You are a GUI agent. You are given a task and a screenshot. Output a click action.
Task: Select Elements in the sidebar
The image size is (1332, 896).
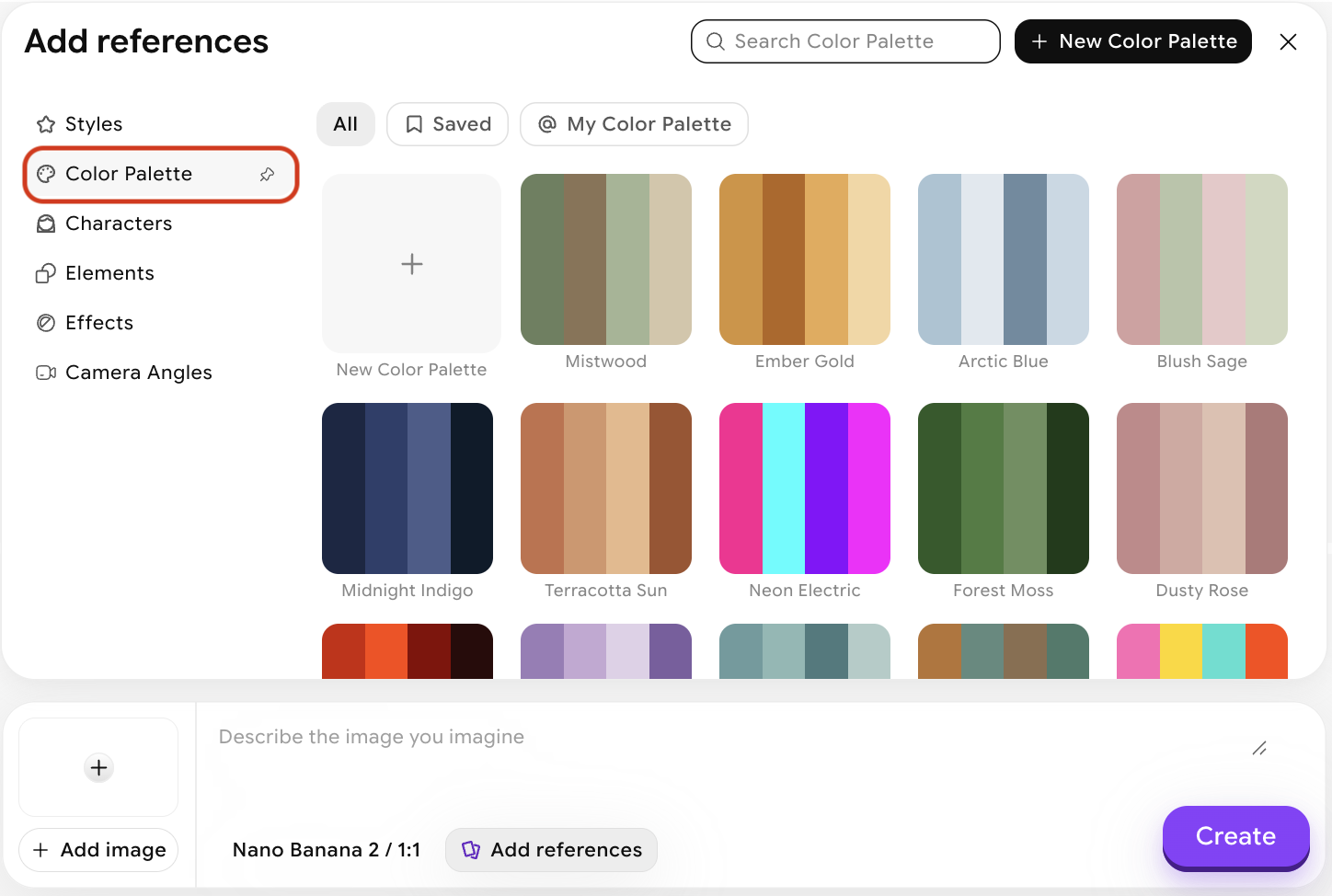[x=109, y=273]
